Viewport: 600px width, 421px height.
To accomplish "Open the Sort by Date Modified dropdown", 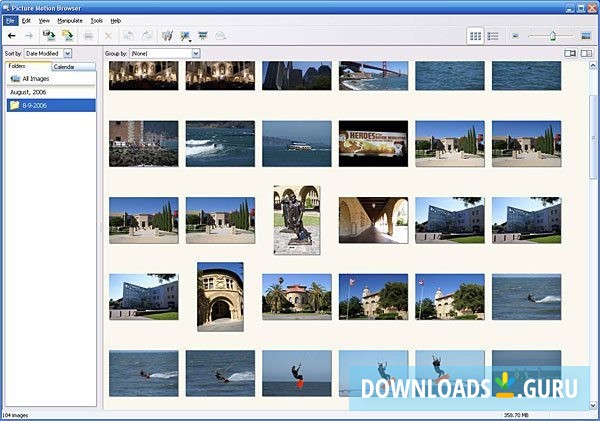I will pos(48,54).
